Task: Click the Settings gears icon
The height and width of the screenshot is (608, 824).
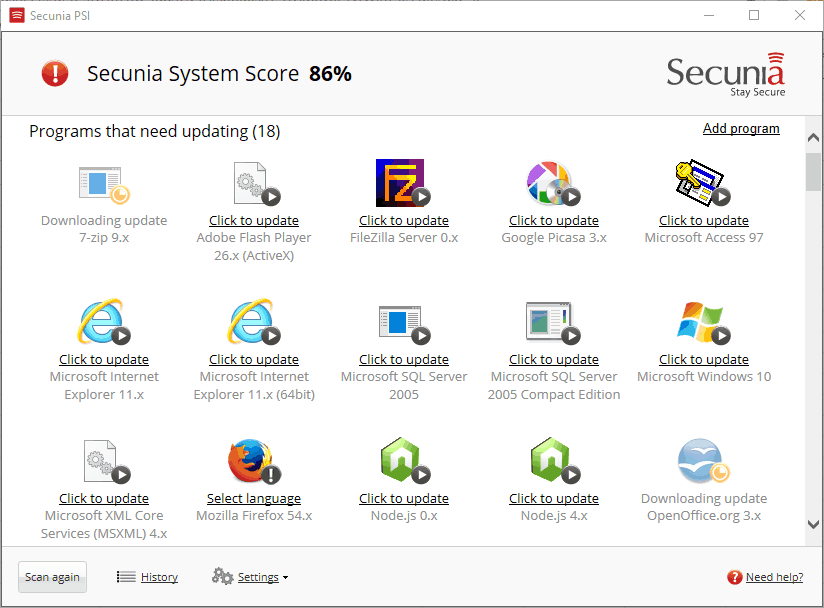Action: (x=222, y=576)
